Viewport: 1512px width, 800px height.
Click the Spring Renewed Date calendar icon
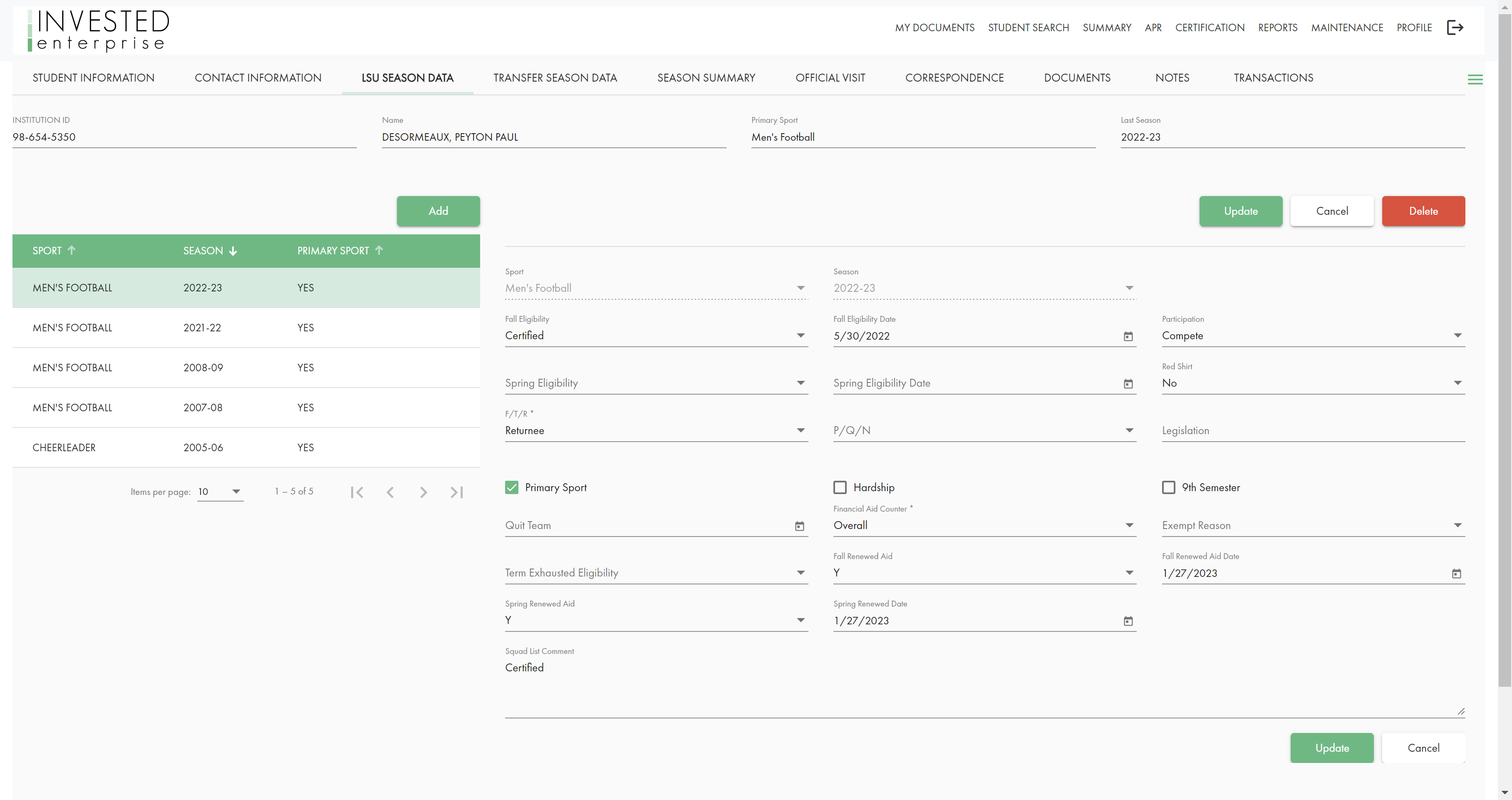click(1128, 621)
